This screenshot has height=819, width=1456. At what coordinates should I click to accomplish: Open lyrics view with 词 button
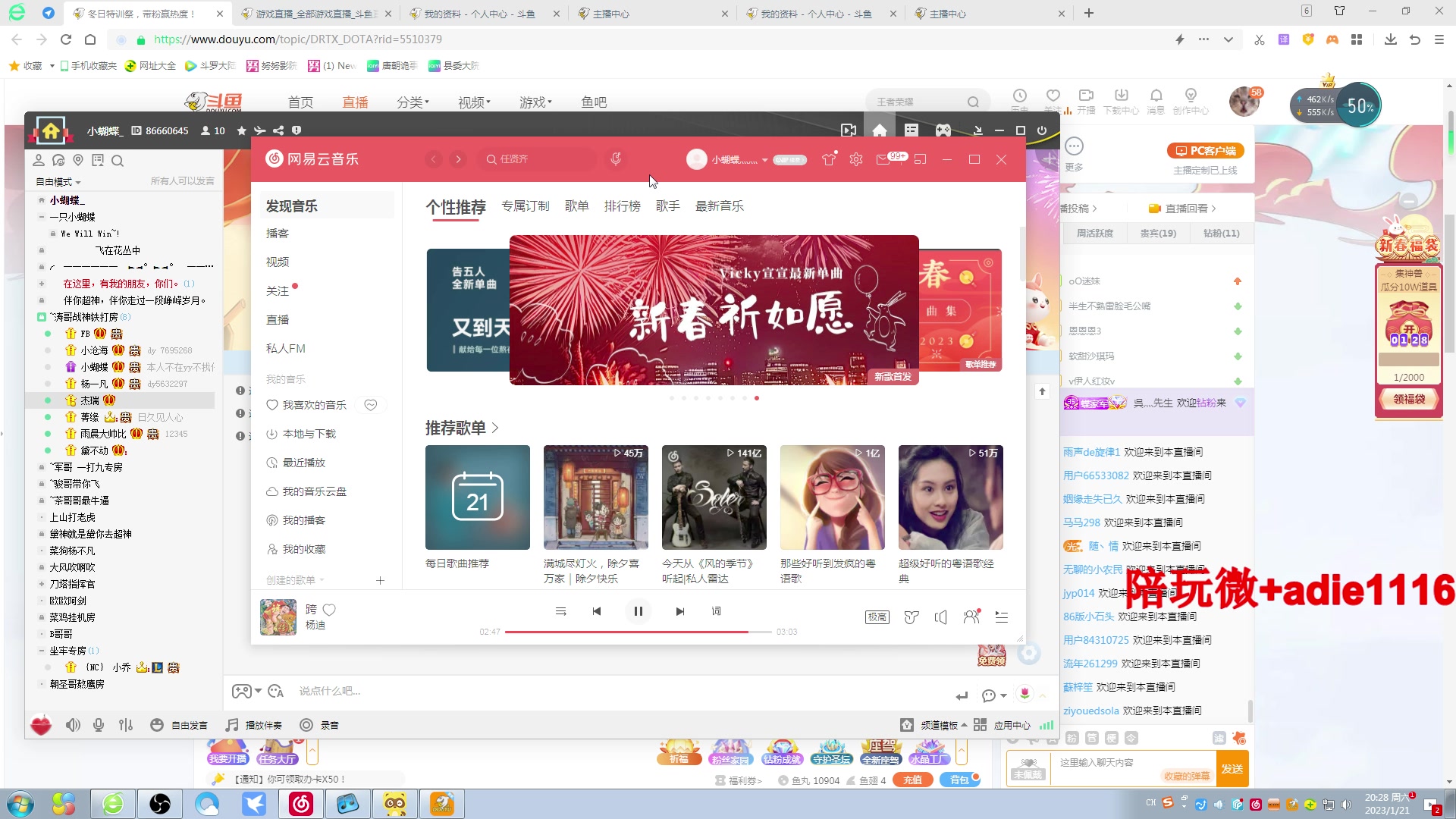716,611
